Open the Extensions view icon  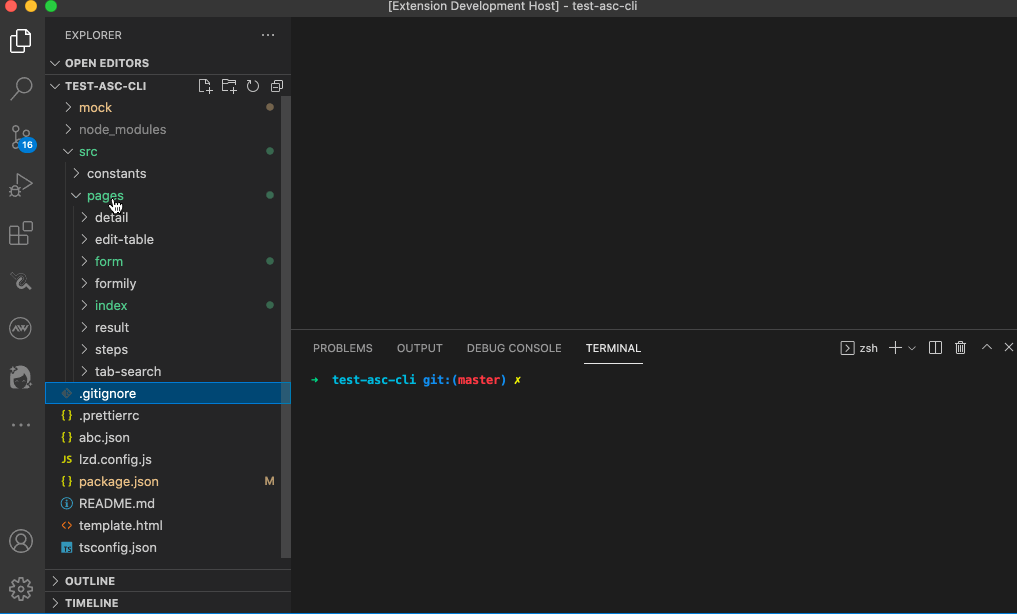tap(21, 233)
